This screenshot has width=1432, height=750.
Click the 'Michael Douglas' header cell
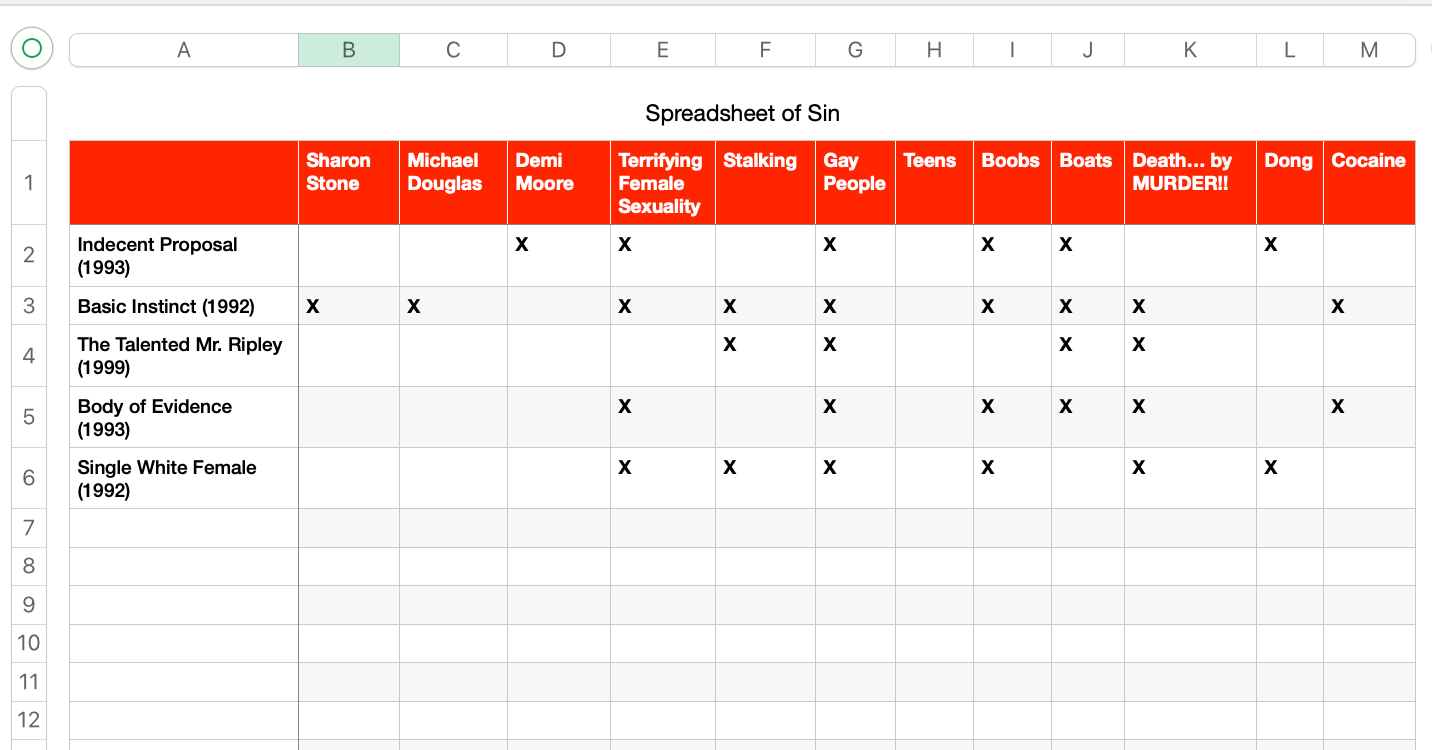(453, 182)
